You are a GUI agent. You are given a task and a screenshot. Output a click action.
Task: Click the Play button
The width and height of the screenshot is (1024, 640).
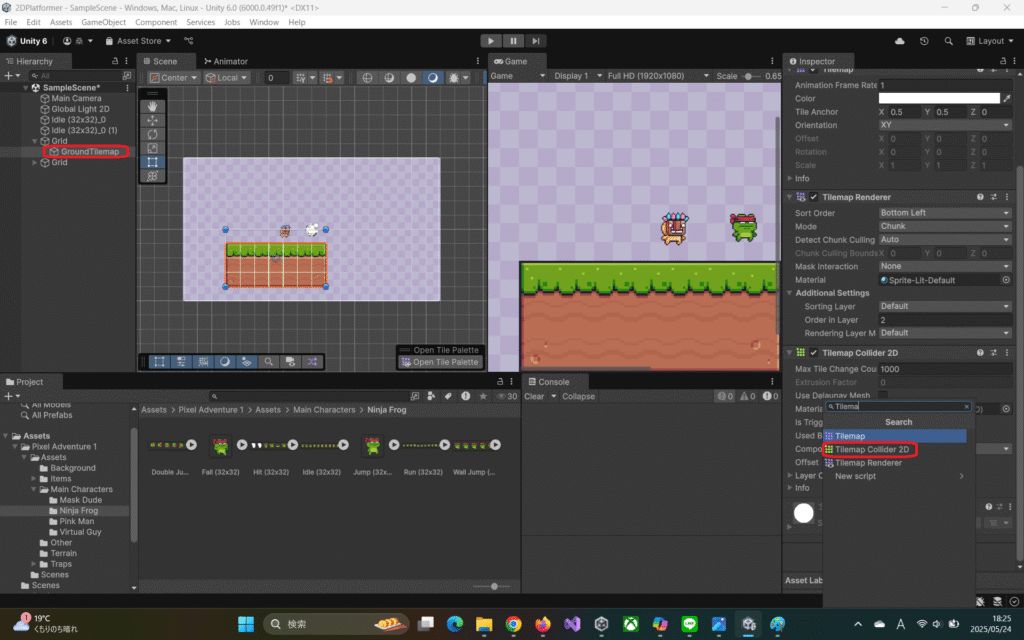(x=491, y=40)
